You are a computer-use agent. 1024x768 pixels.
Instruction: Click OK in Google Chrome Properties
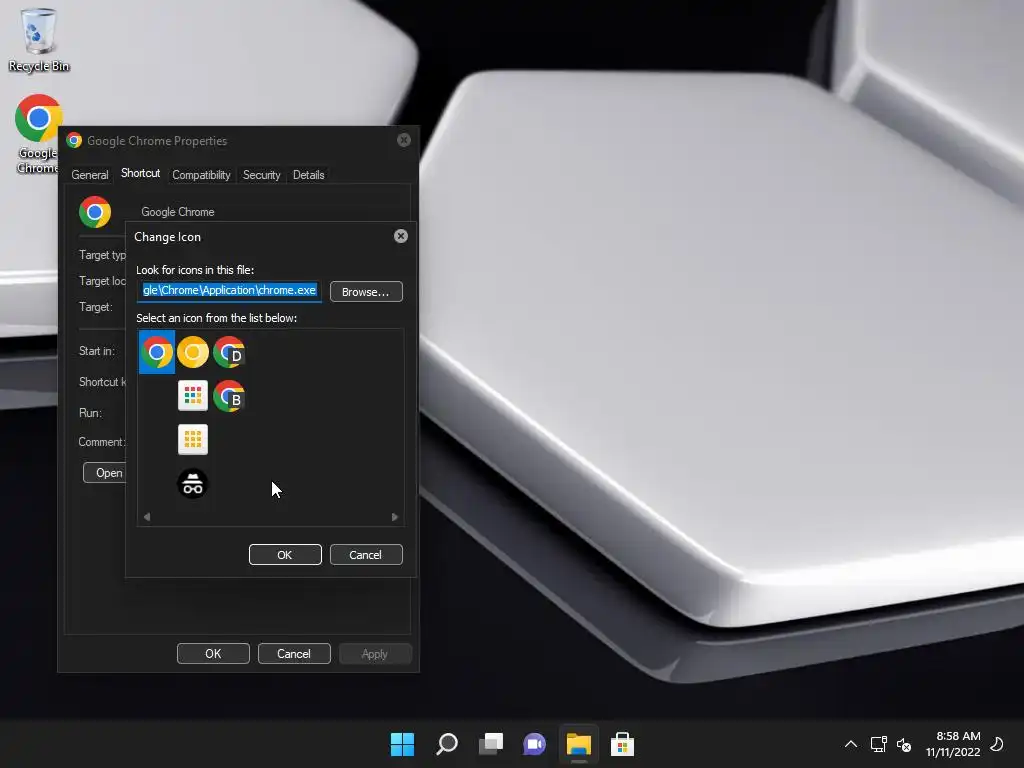pos(213,654)
